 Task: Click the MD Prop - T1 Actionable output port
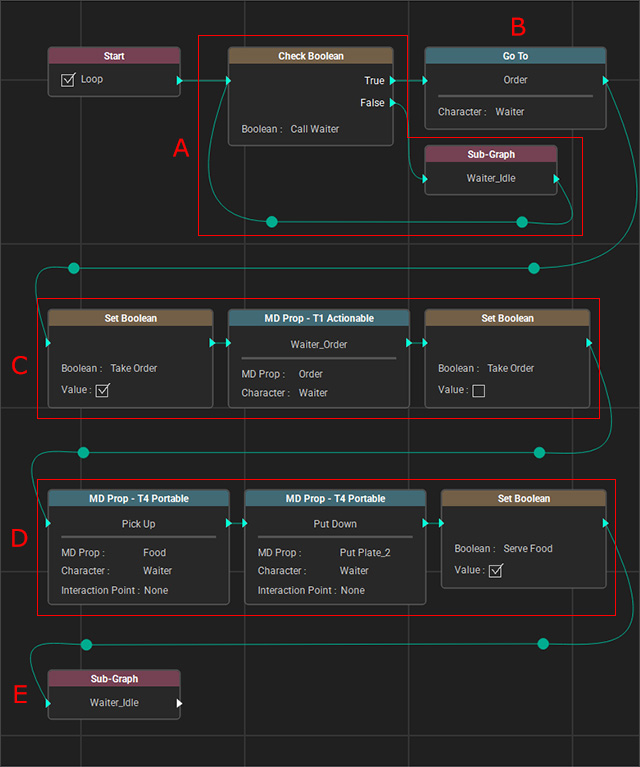coord(409,343)
